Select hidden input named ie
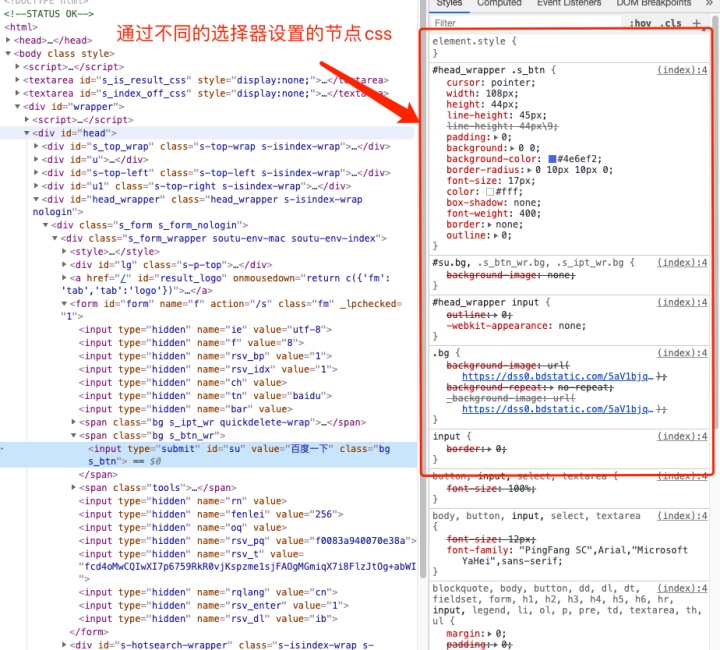This screenshot has height=650, width=720. pos(205,330)
